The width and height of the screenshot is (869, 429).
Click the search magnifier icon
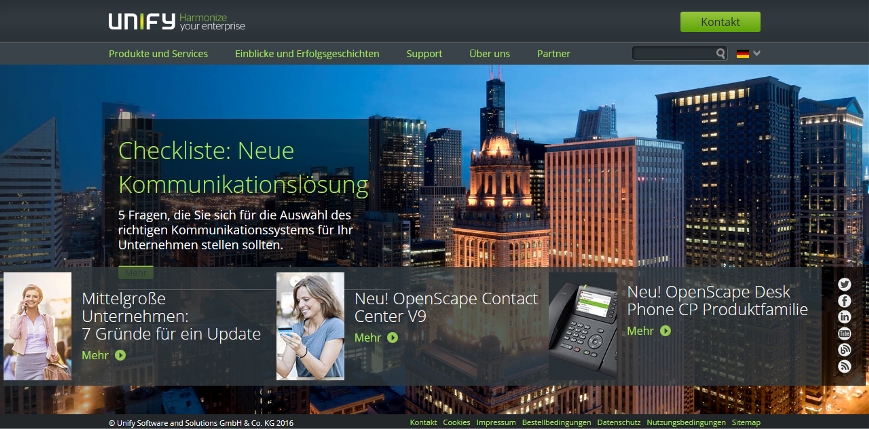point(720,54)
